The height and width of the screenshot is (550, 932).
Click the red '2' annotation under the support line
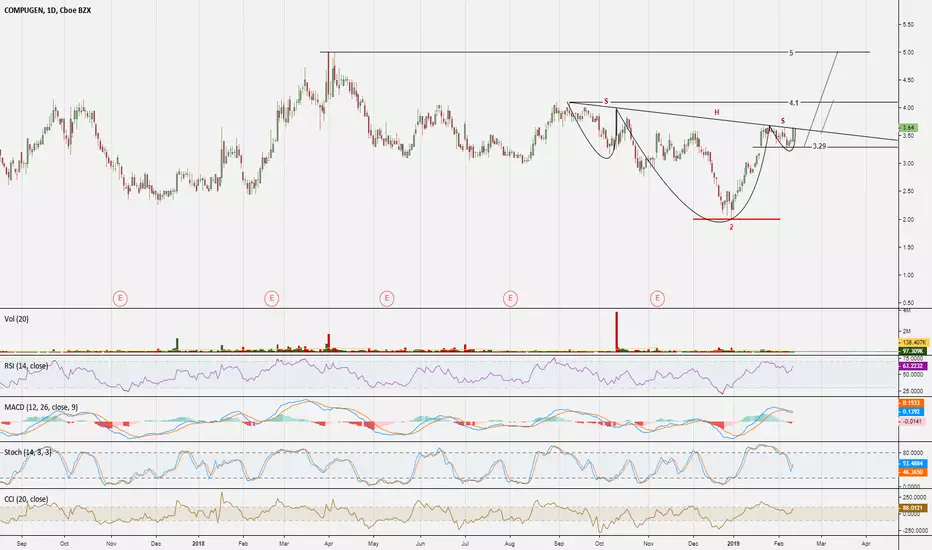pyautogui.click(x=732, y=227)
